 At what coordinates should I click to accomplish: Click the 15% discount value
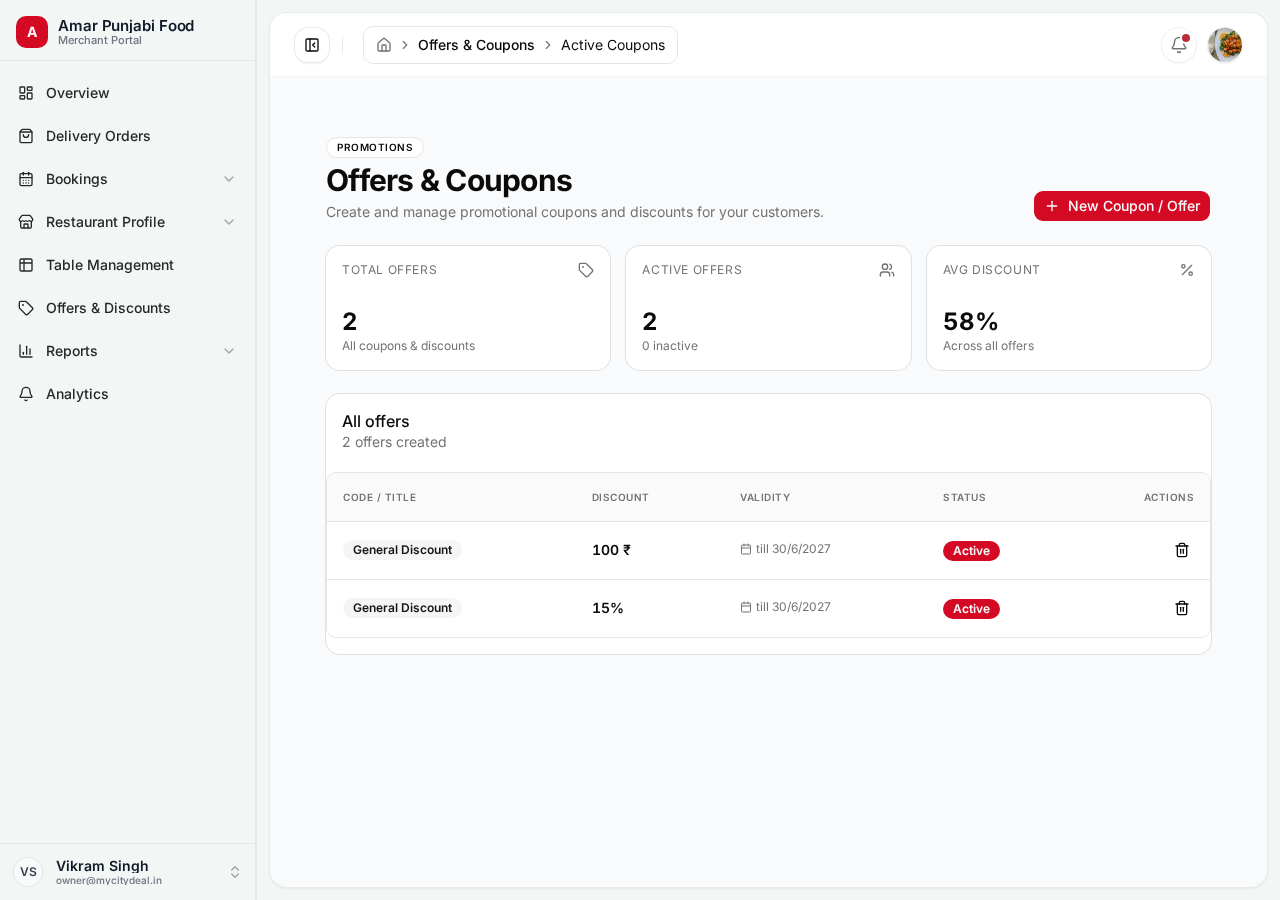(x=608, y=608)
